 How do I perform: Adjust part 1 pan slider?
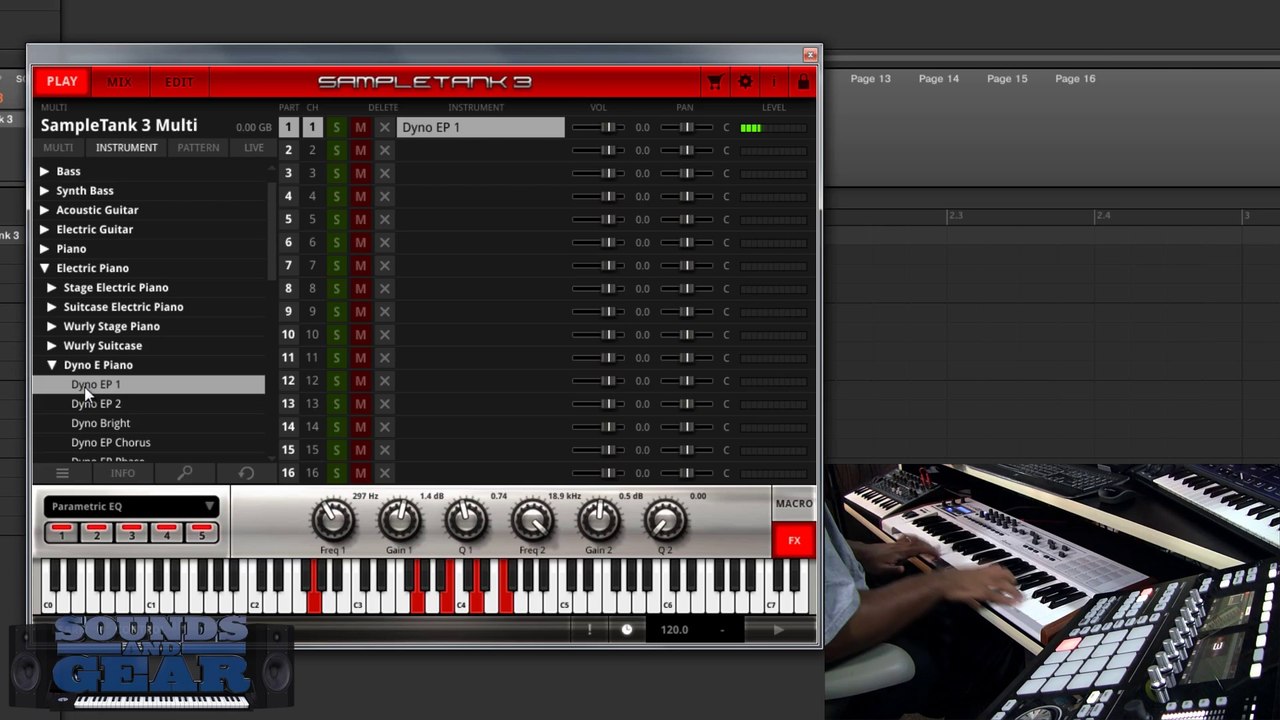(x=687, y=128)
